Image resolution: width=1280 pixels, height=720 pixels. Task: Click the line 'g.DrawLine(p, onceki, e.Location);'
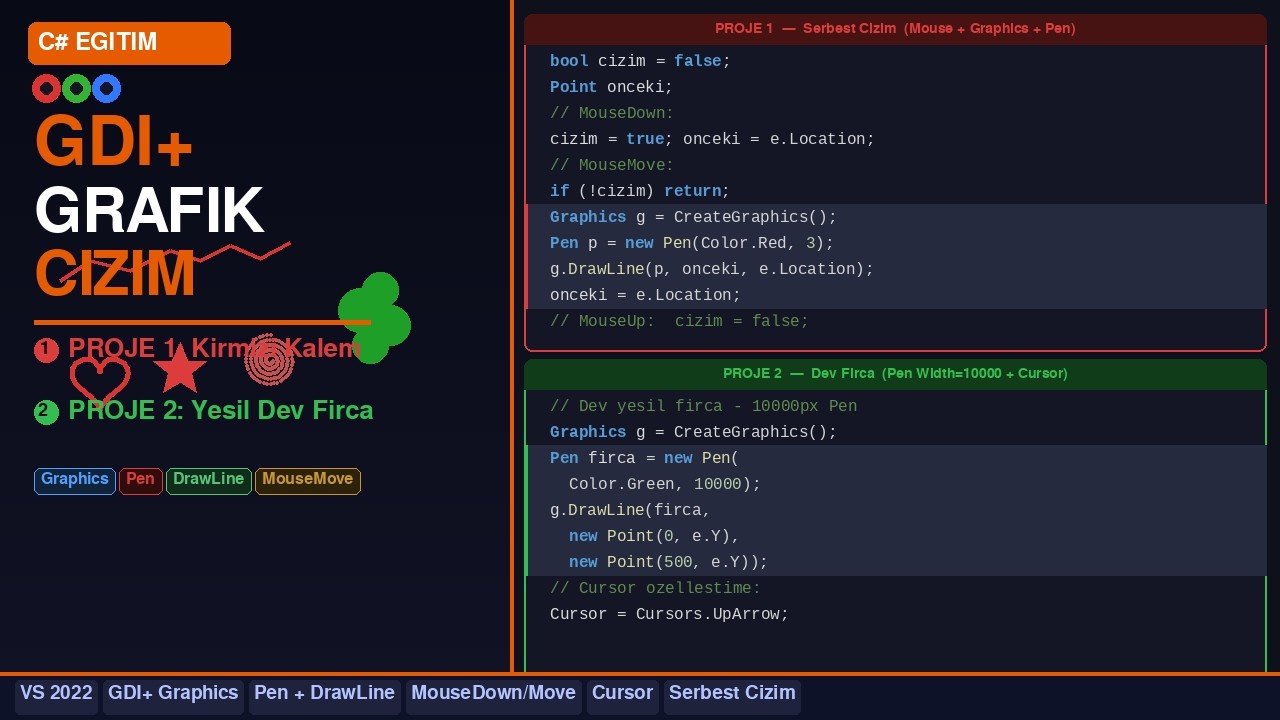(x=712, y=269)
